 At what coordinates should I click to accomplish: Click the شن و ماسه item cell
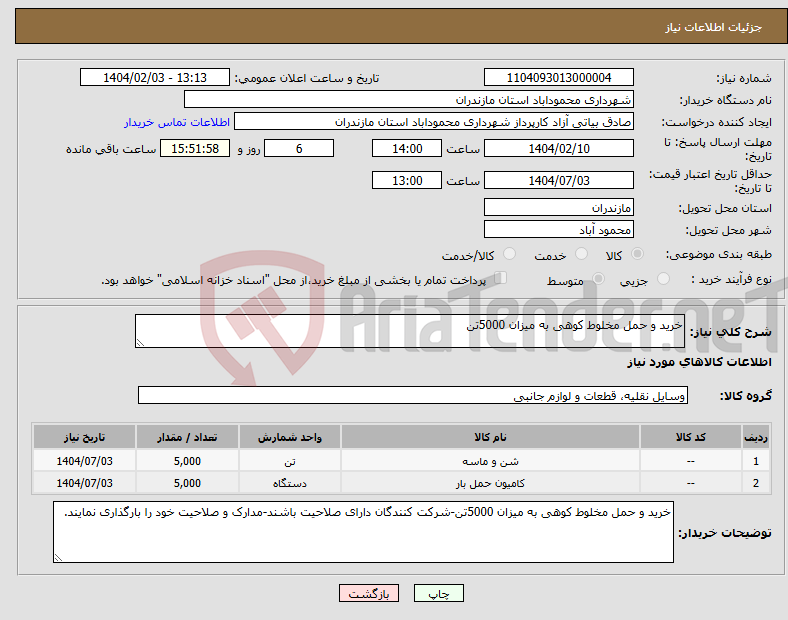coord(490,461)
